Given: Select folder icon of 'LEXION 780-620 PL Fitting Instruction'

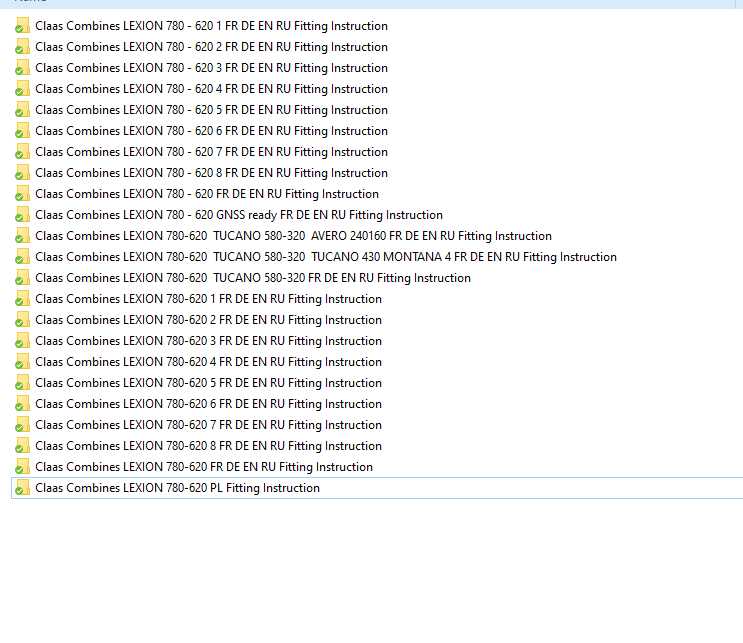Looking at the screenshot, I should [x=22, y=488].
